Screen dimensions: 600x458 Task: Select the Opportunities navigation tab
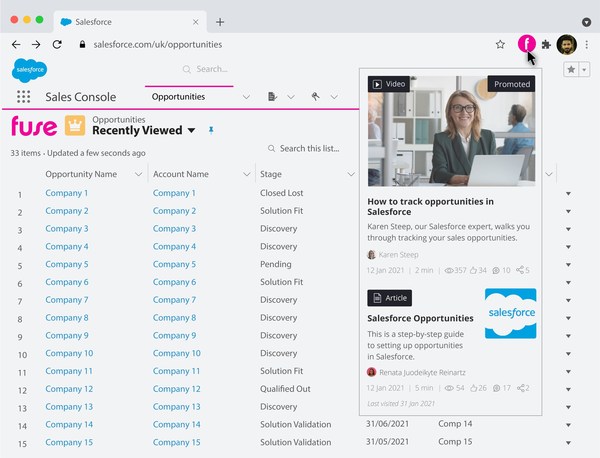(x=178, y=97)
